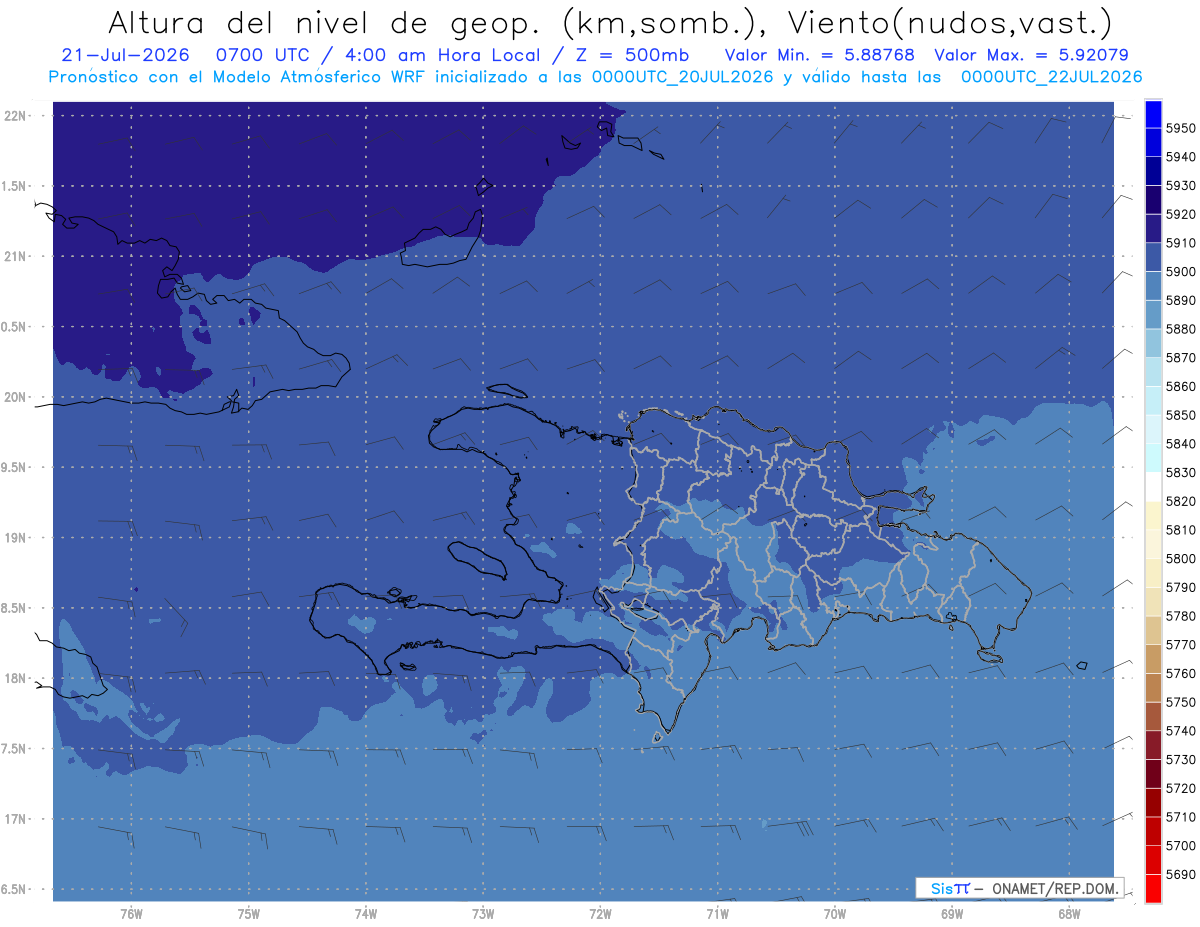Pick the colorbar swatch between 5760 and 5770

pos(1153,659)
